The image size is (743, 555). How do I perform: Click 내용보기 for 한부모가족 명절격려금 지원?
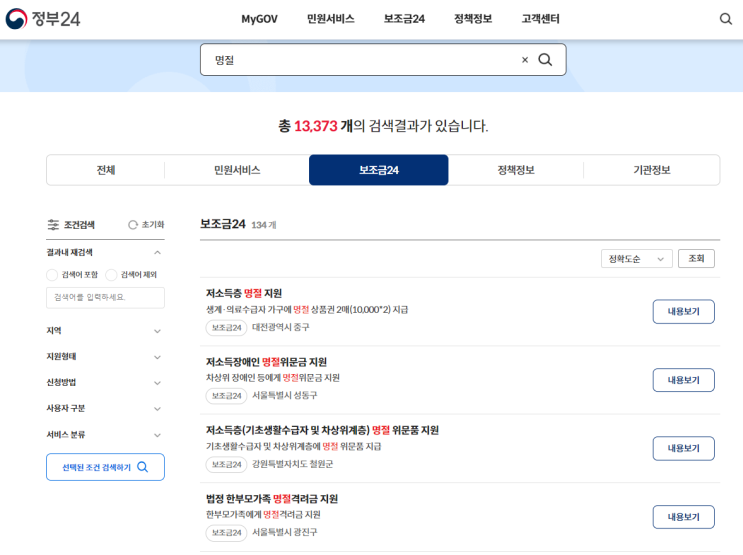point(683,517)
